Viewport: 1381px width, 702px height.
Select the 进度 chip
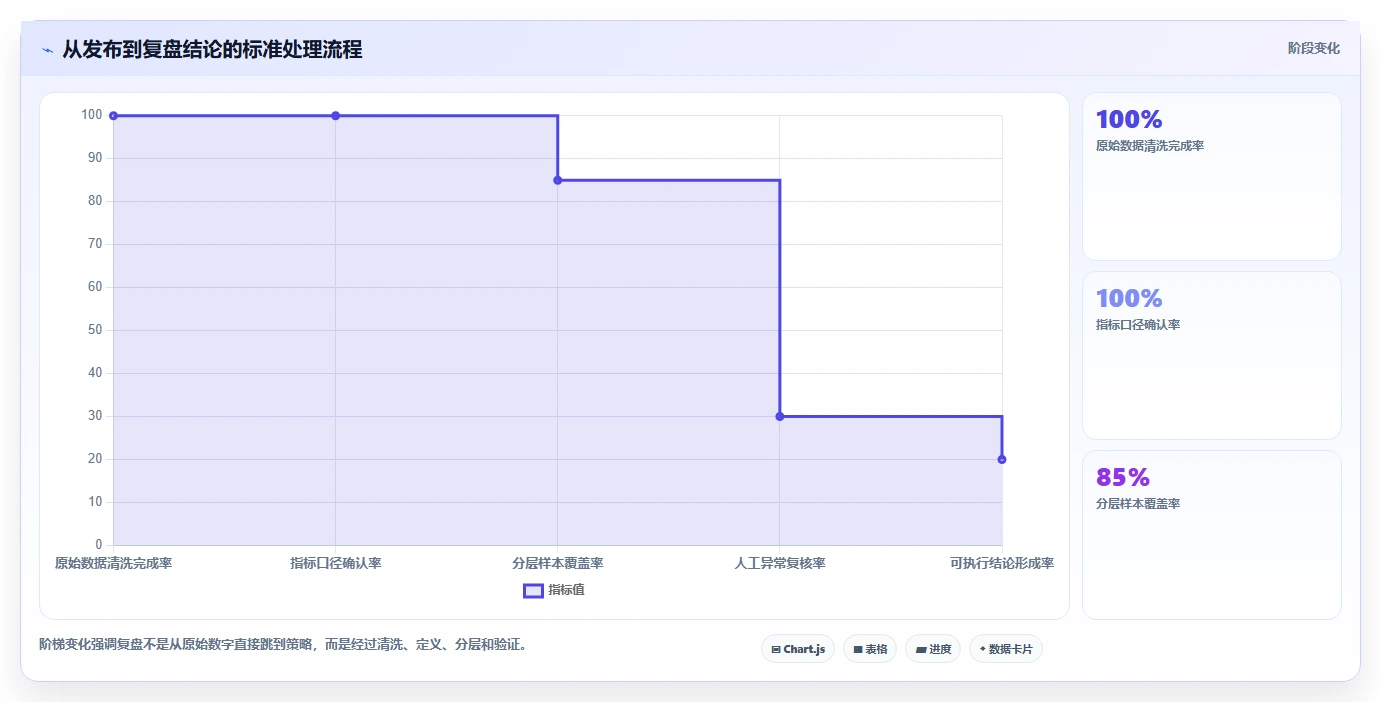pyautogui.click(x=933, y=649)
